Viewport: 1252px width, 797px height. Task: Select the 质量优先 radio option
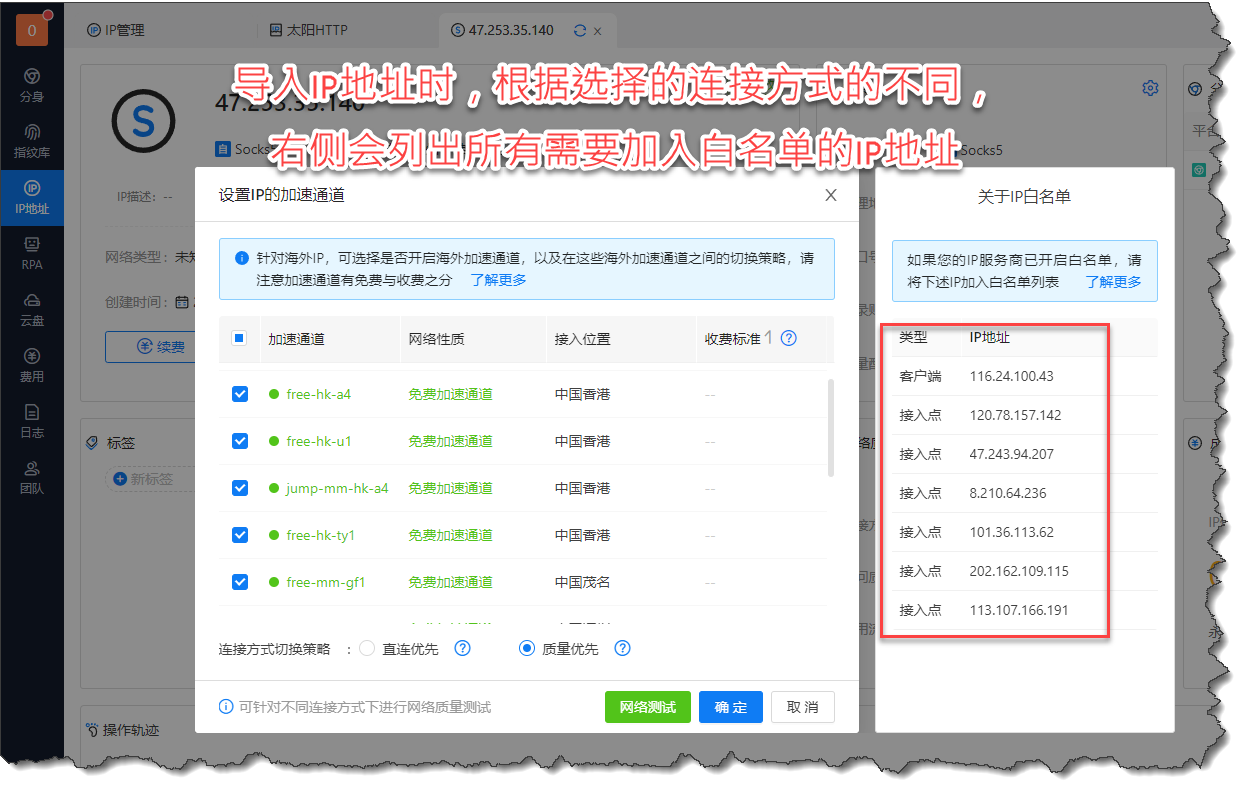pyautogui.click(x=527, y=648)
